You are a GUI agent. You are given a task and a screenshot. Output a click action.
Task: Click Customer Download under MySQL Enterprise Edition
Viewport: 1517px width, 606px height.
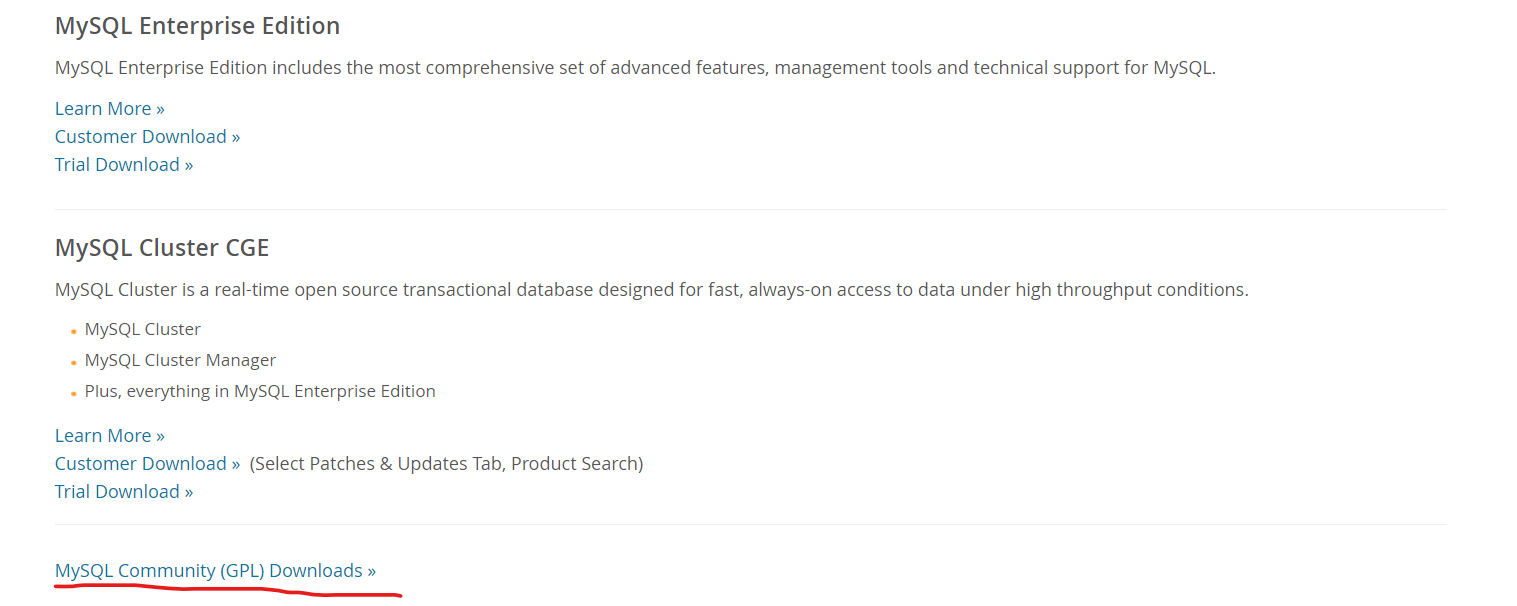click(x=147, y=136)
